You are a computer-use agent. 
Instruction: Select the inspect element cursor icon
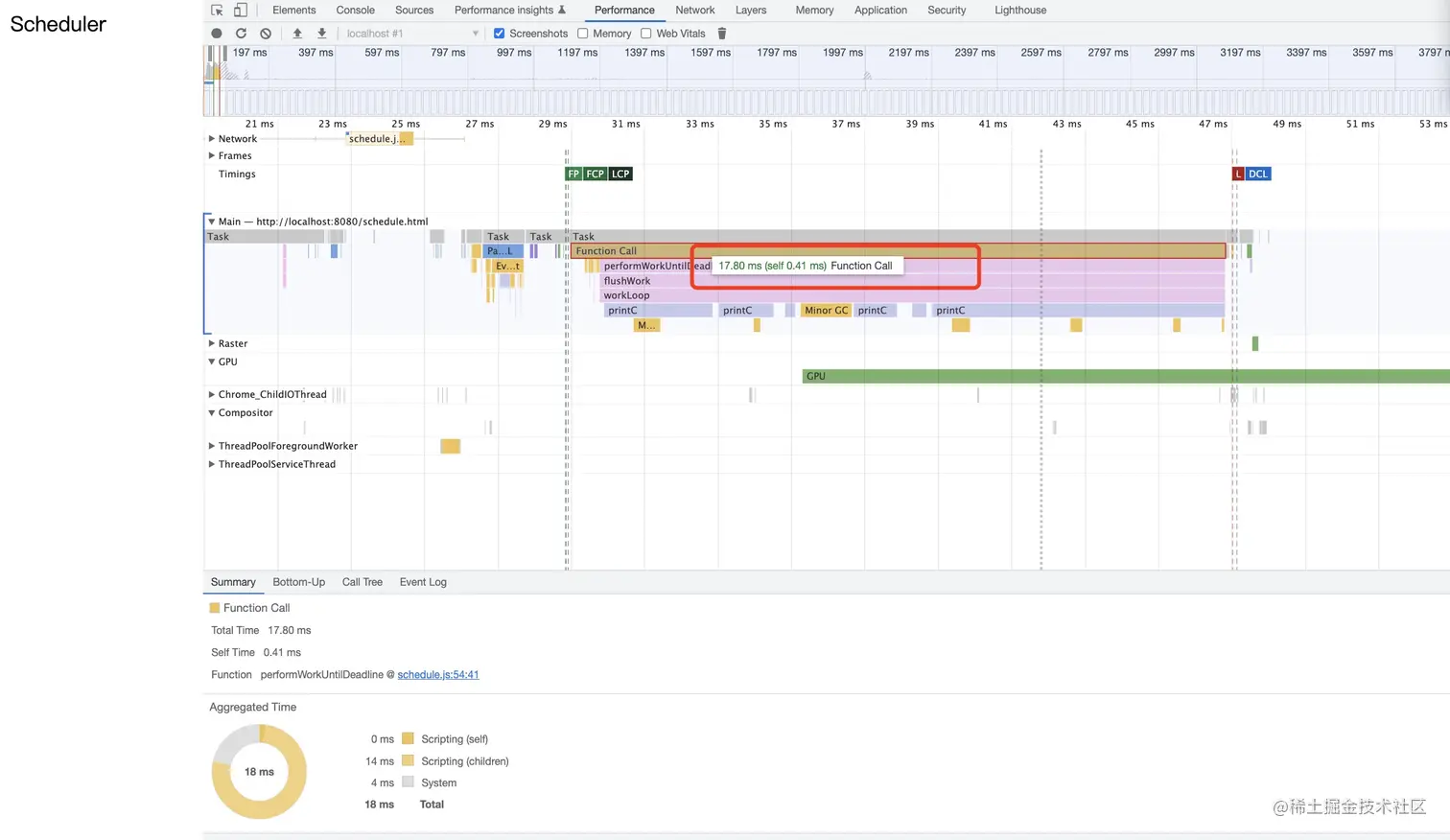click(218, 10)
